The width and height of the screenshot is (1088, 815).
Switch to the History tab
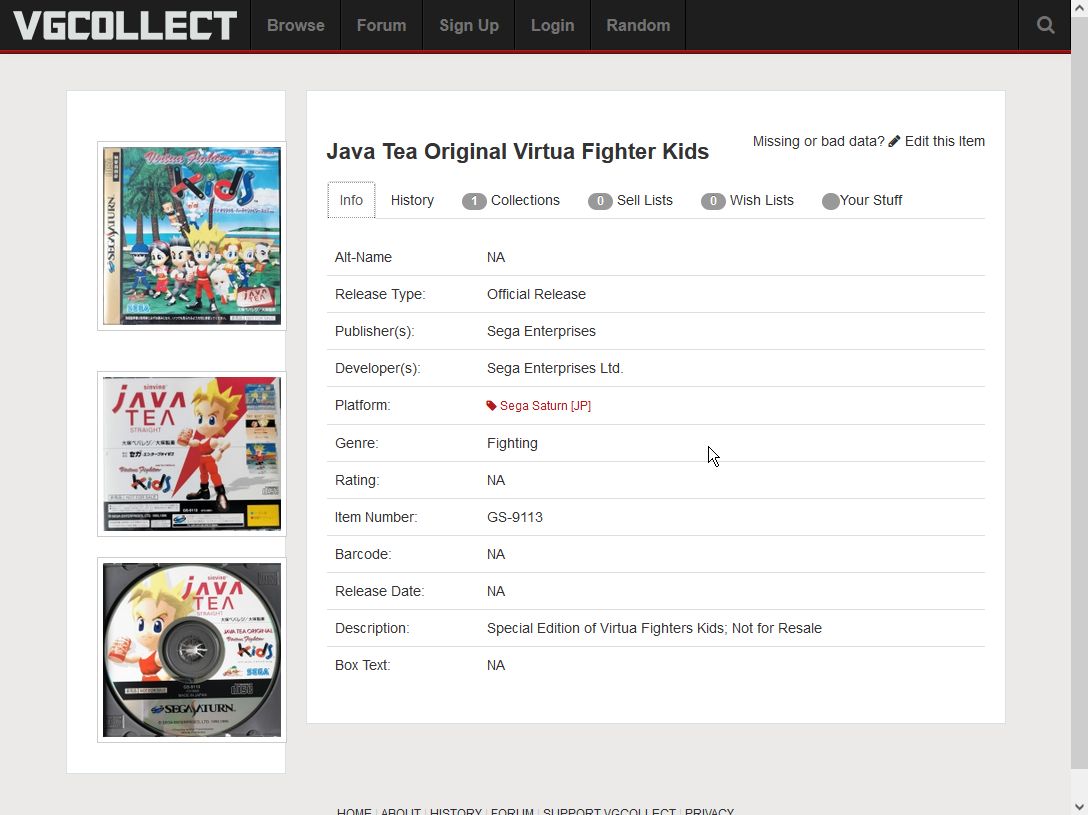click(412, 200)
